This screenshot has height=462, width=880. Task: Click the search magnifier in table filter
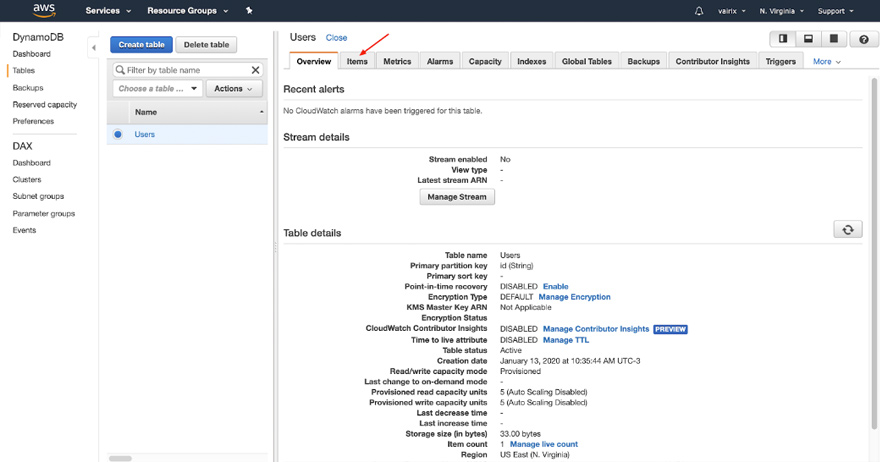(x=120, y=70)
